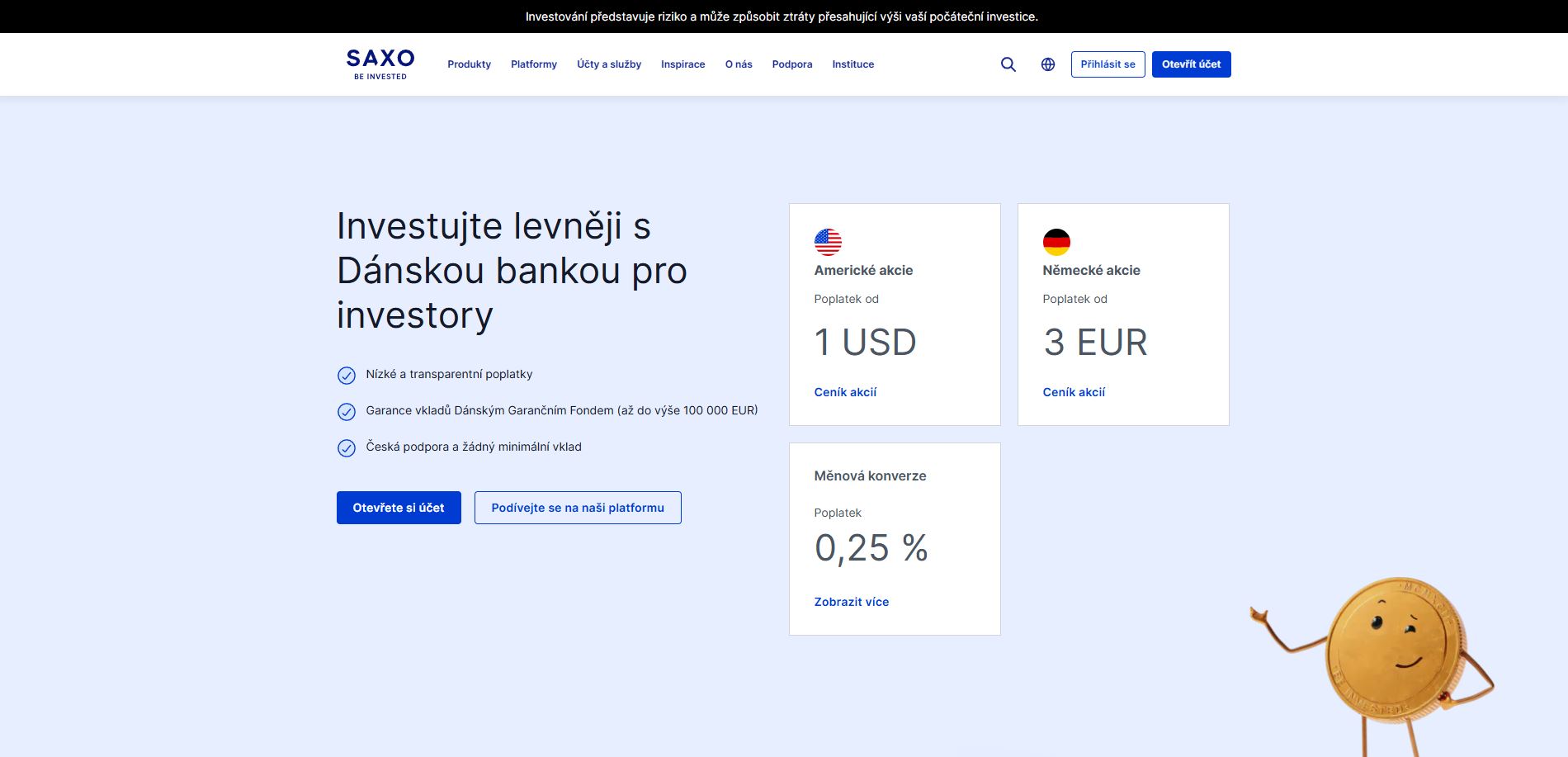Click the '1 USD' fee value
The image size is (1568, 757).
pyautogui.click(x=865, y=343)
